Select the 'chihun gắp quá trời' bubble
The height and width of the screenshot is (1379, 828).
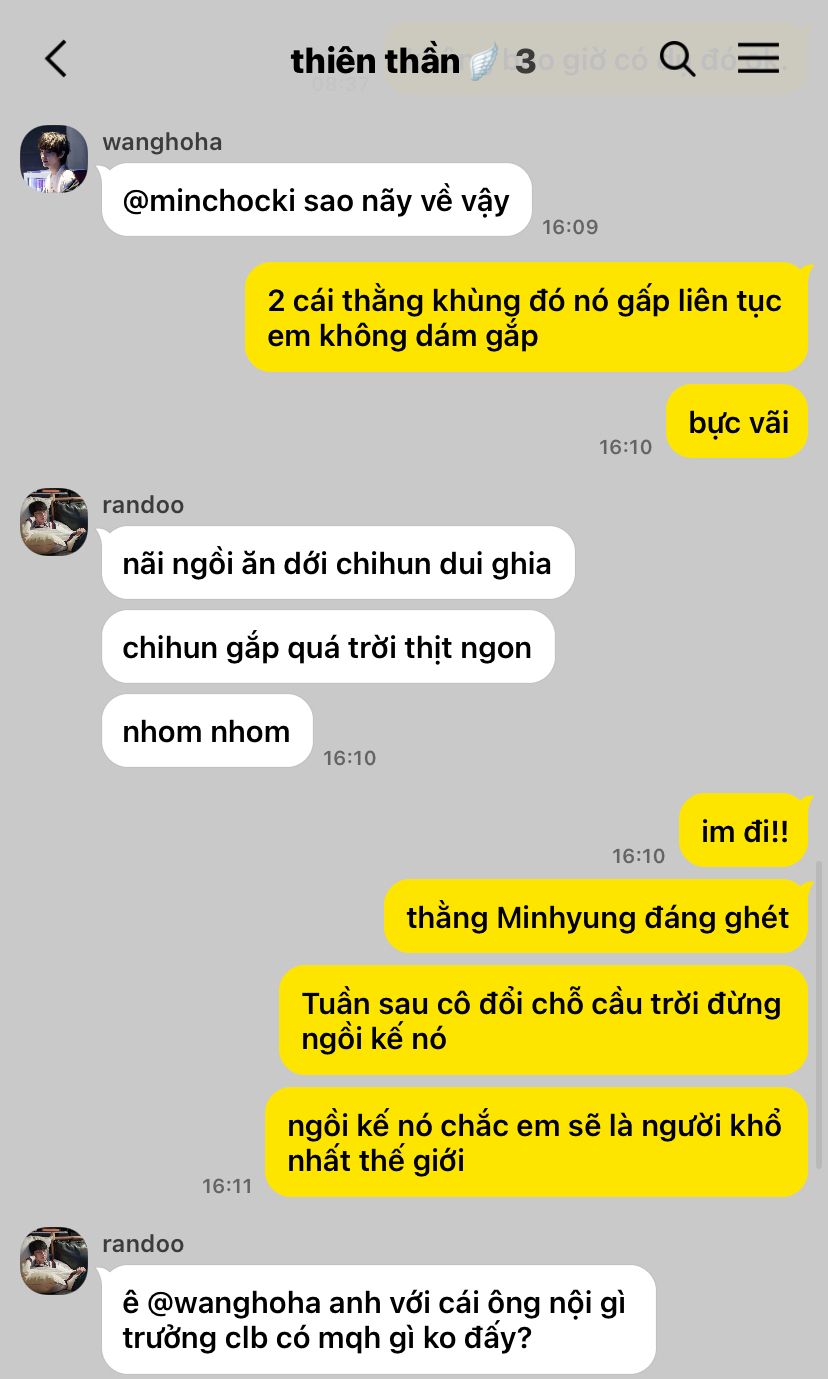(x=328, y=647)
